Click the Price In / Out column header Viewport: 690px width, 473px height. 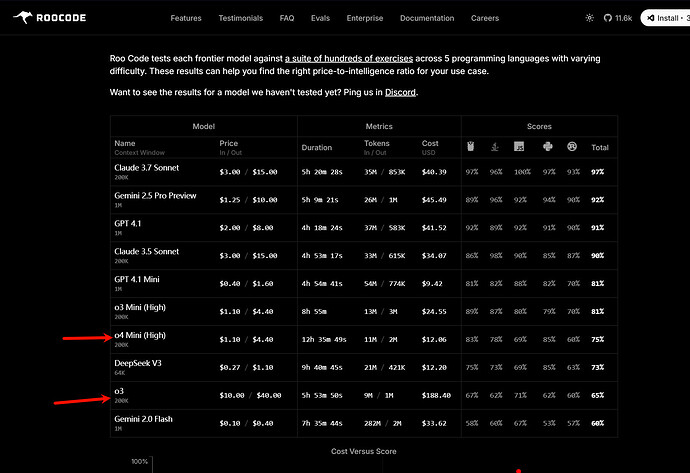pos(230,147)
